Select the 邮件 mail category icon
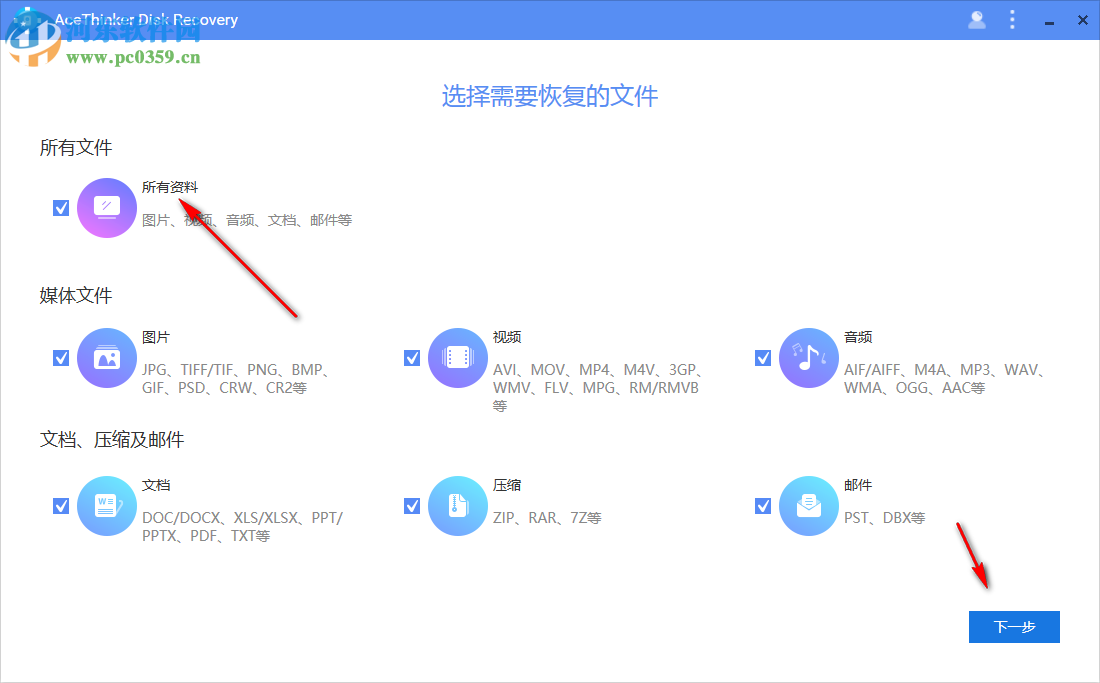This screenshot has width=1100, height=683. tap(808, 505)
